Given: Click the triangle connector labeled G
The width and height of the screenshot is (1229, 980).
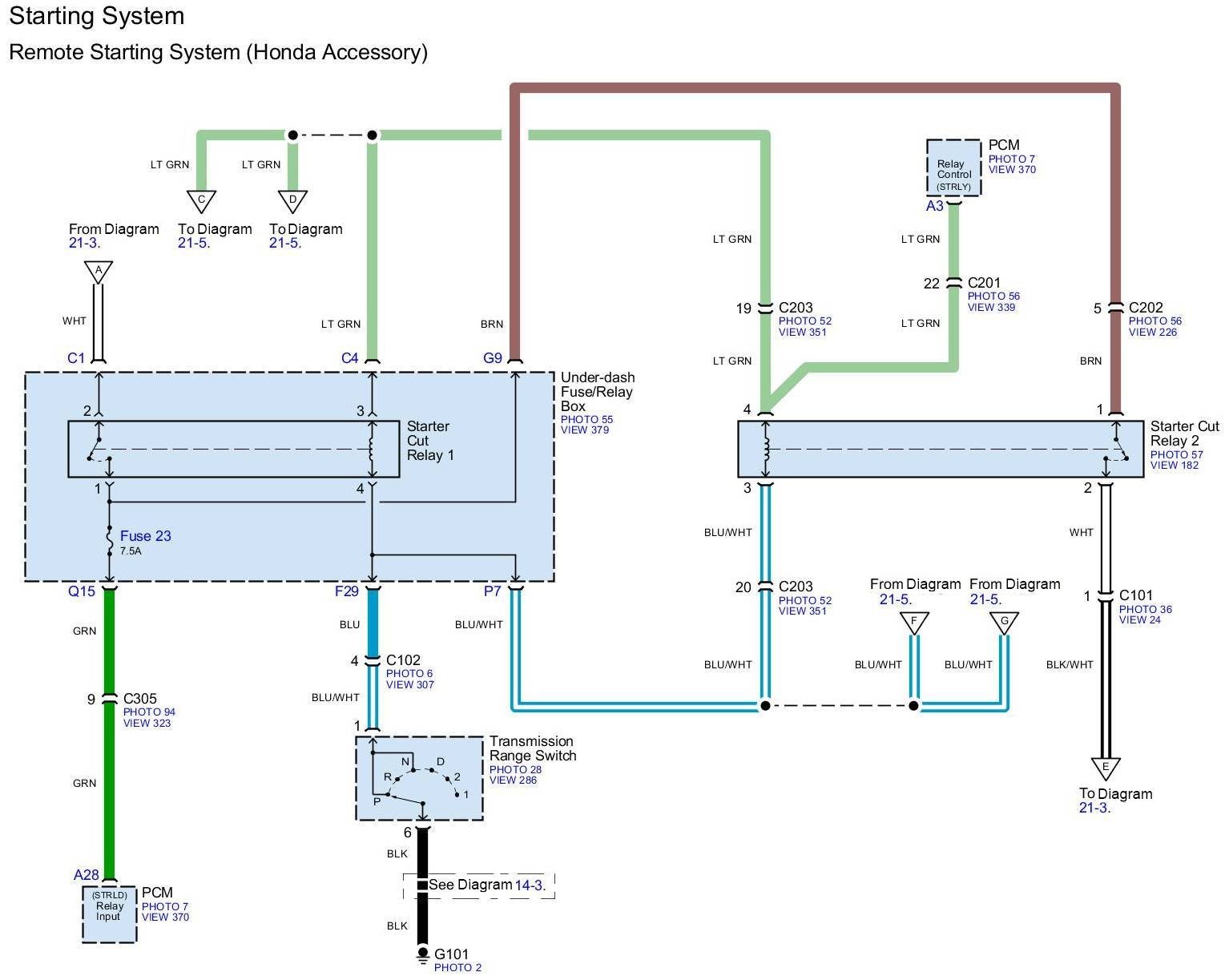Looking at the screenshot, I should pyautogui.click(x=1004, y=622).
